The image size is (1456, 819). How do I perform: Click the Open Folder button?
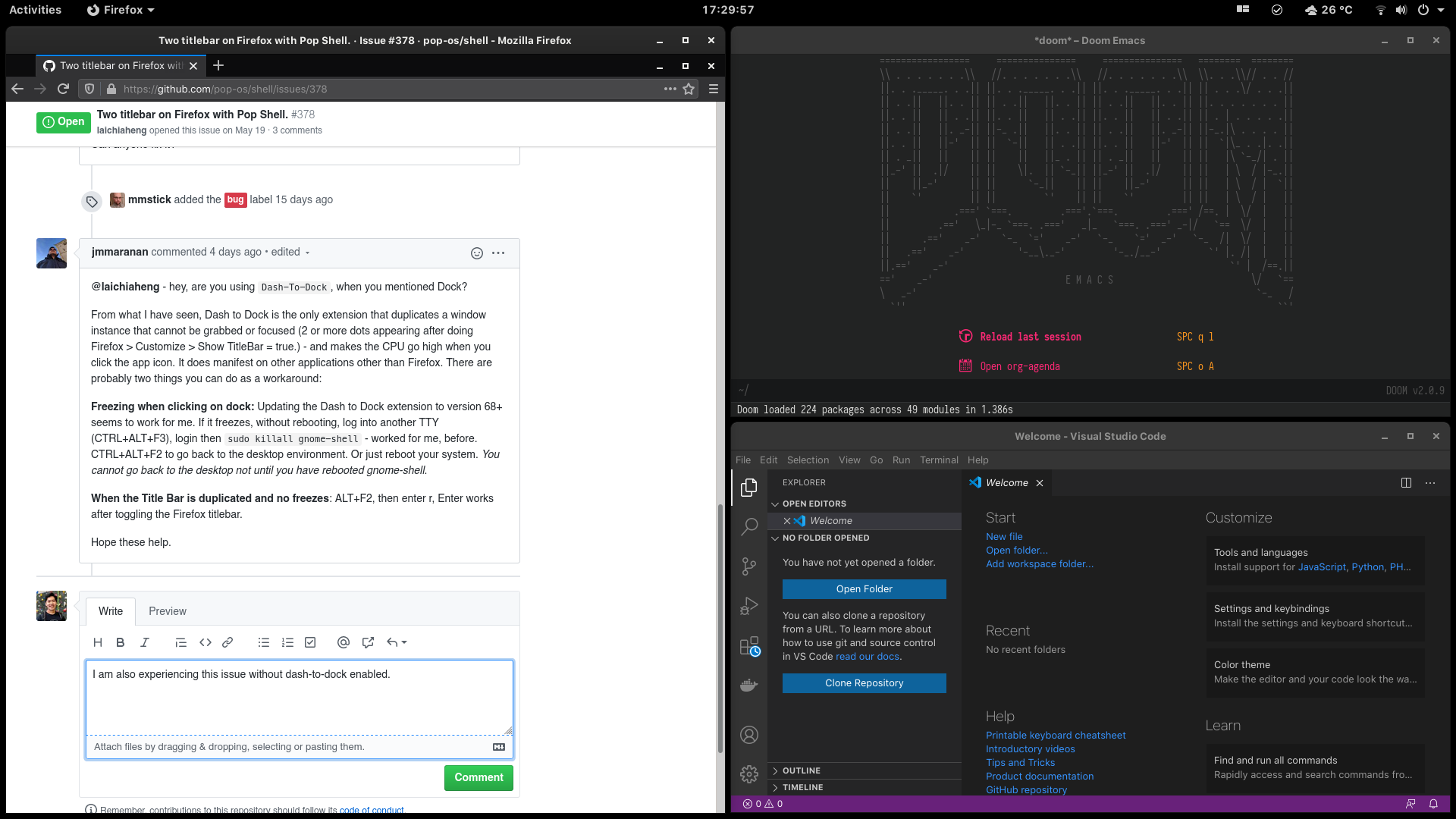[x=864, y=589]
